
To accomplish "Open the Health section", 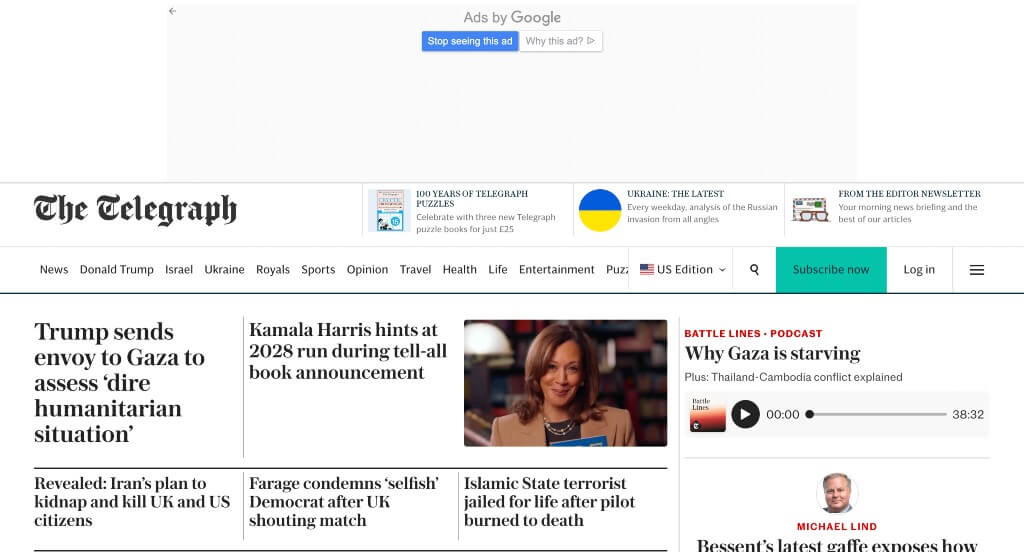I will pyautogui.click(x=460, y=269).
